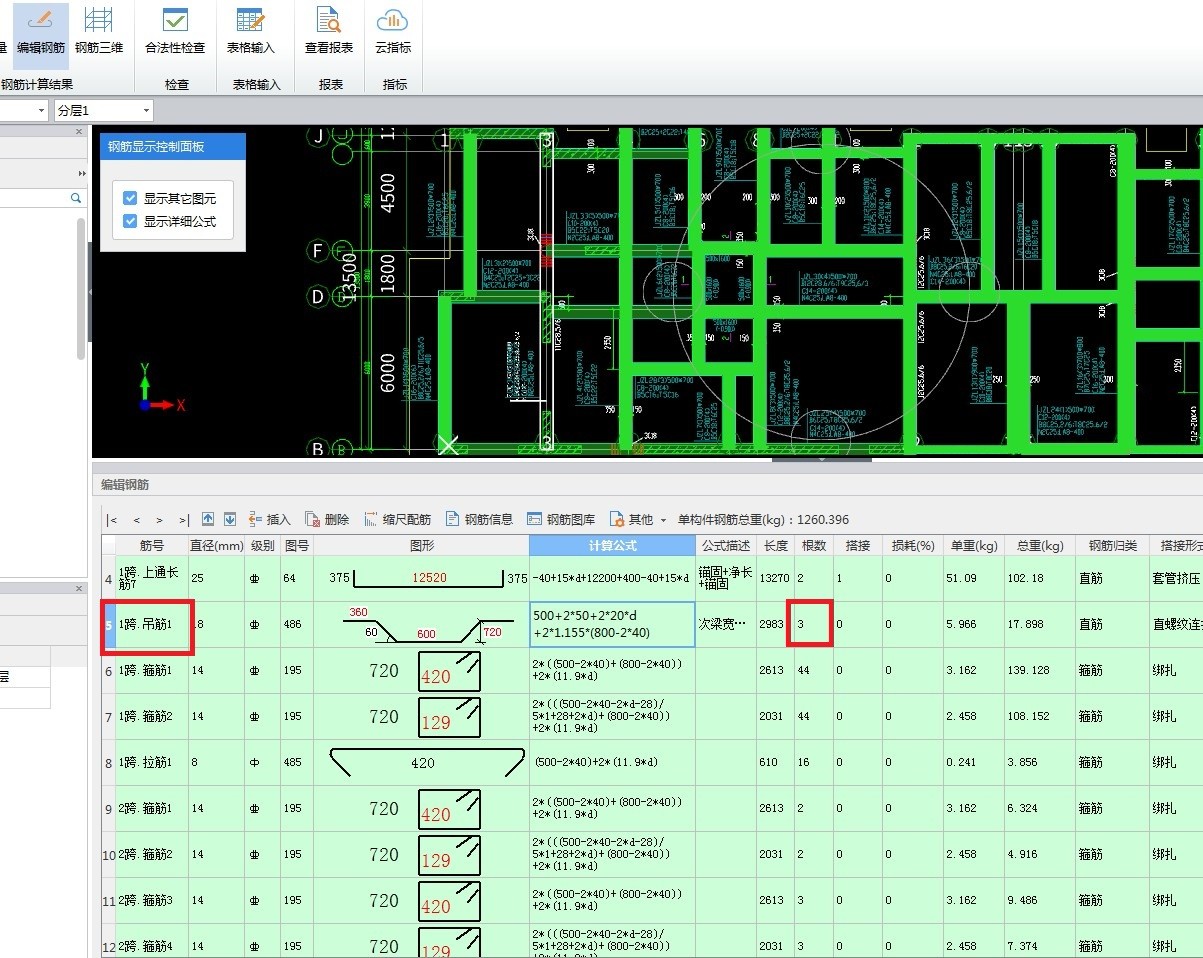Move rebar row up icon
The image size is (1203, 958).
point(208,519)
